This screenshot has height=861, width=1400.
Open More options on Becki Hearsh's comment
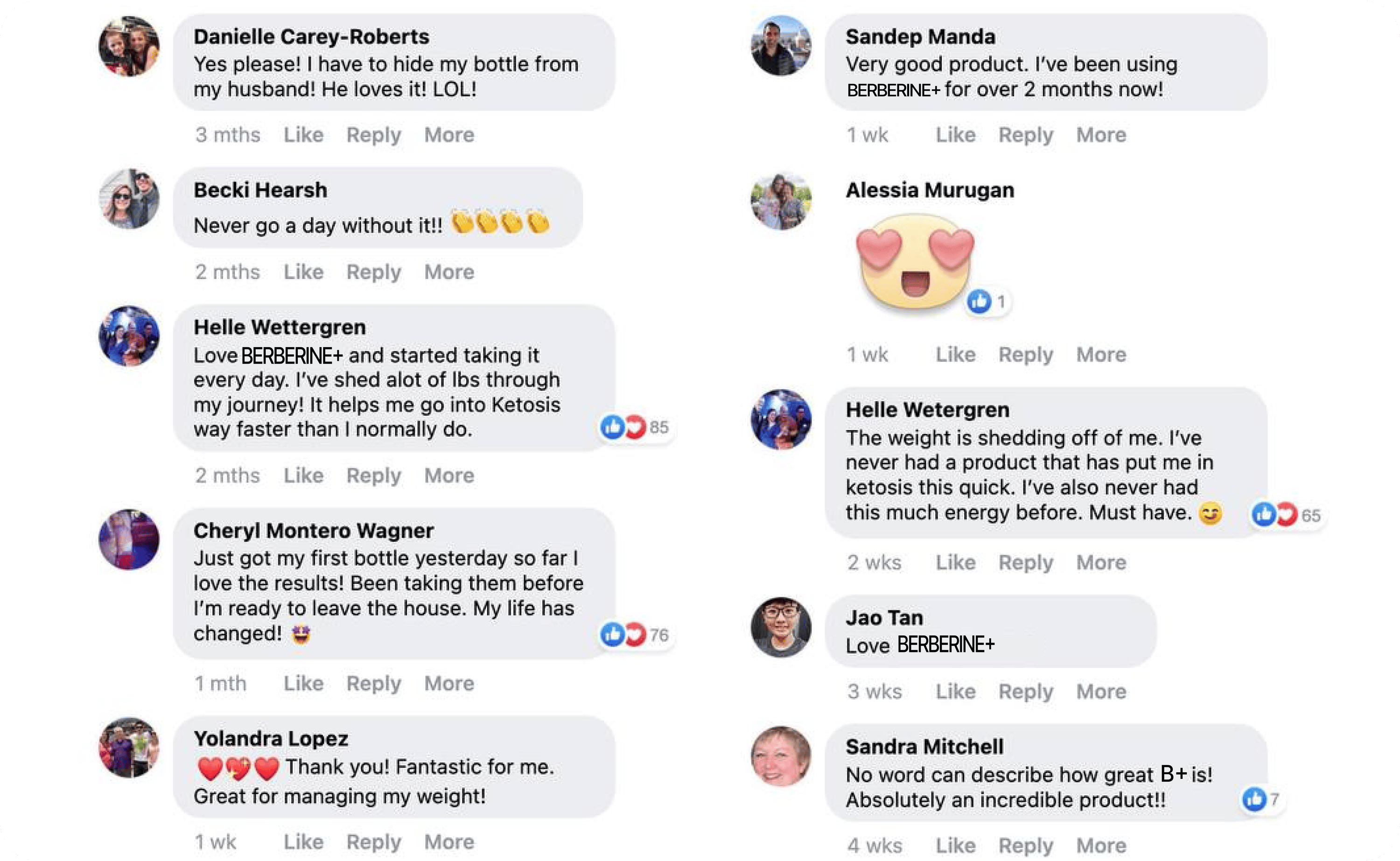pyautogui.click(x=449, y=272)
